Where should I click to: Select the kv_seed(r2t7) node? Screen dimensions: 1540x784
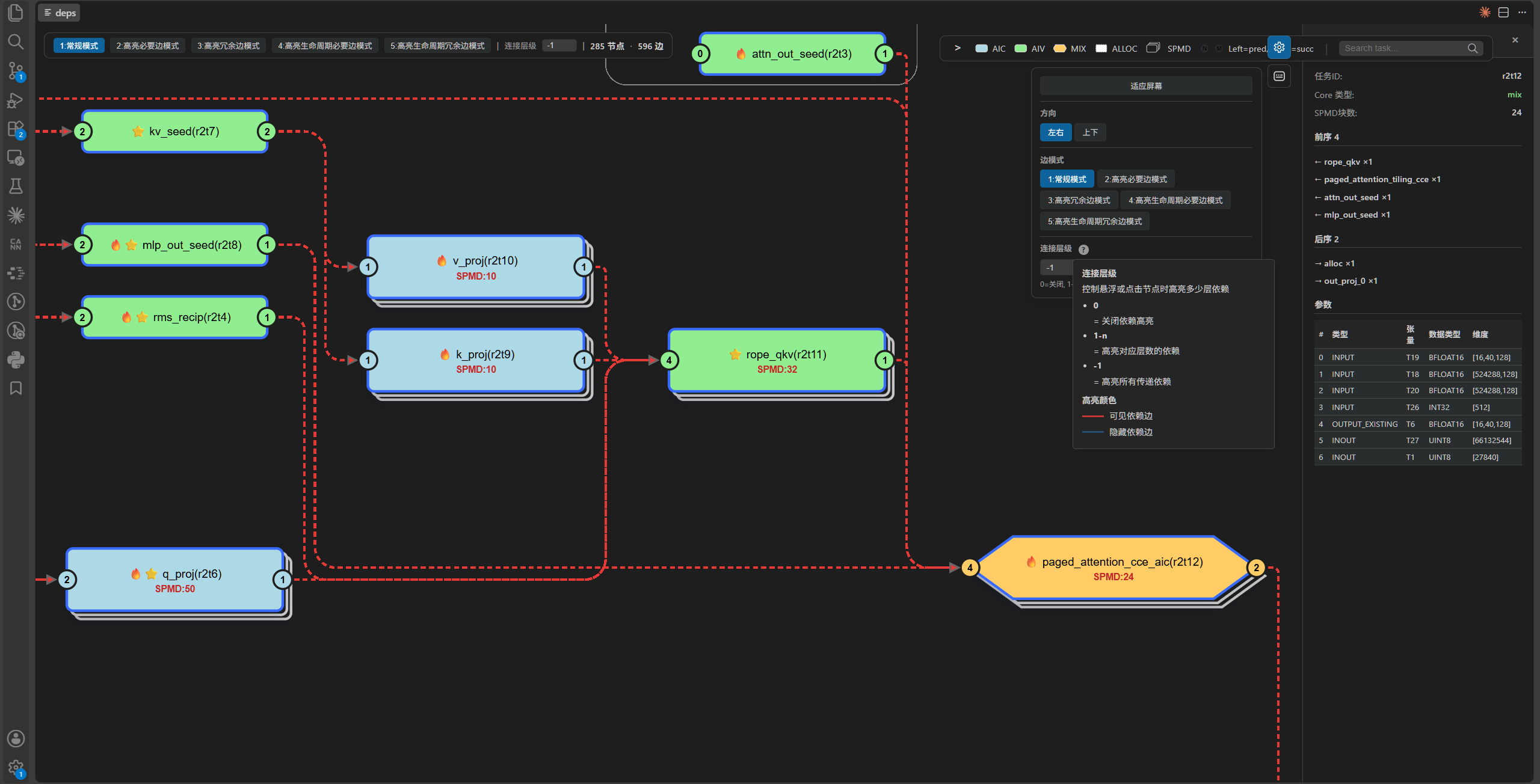point(175,131)
